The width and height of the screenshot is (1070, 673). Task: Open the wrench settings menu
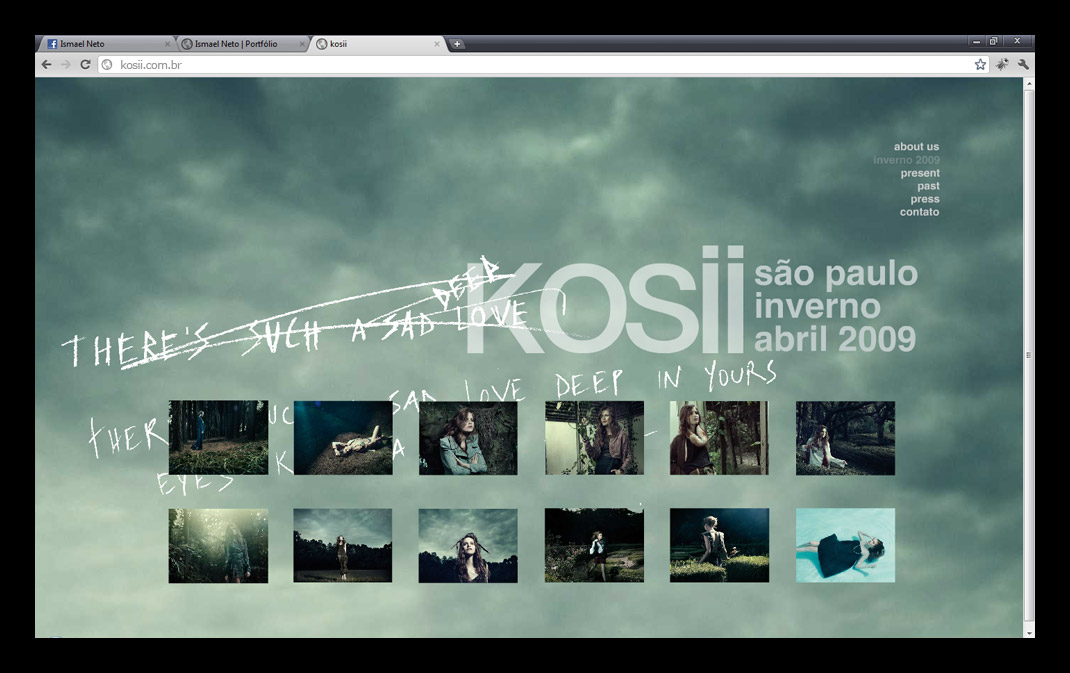pyautogui.click(x=1023, y=65)
